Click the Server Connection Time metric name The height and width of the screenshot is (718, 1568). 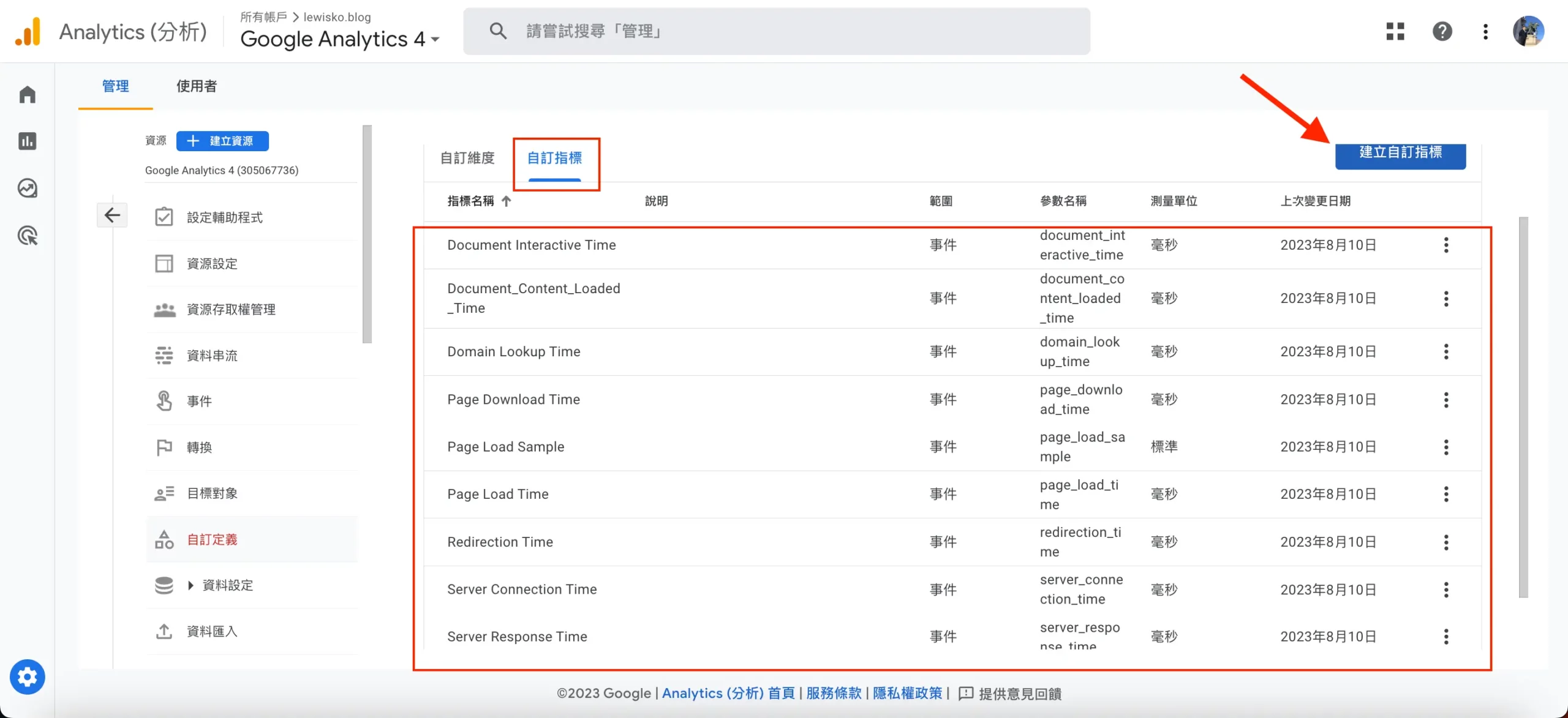522,589
